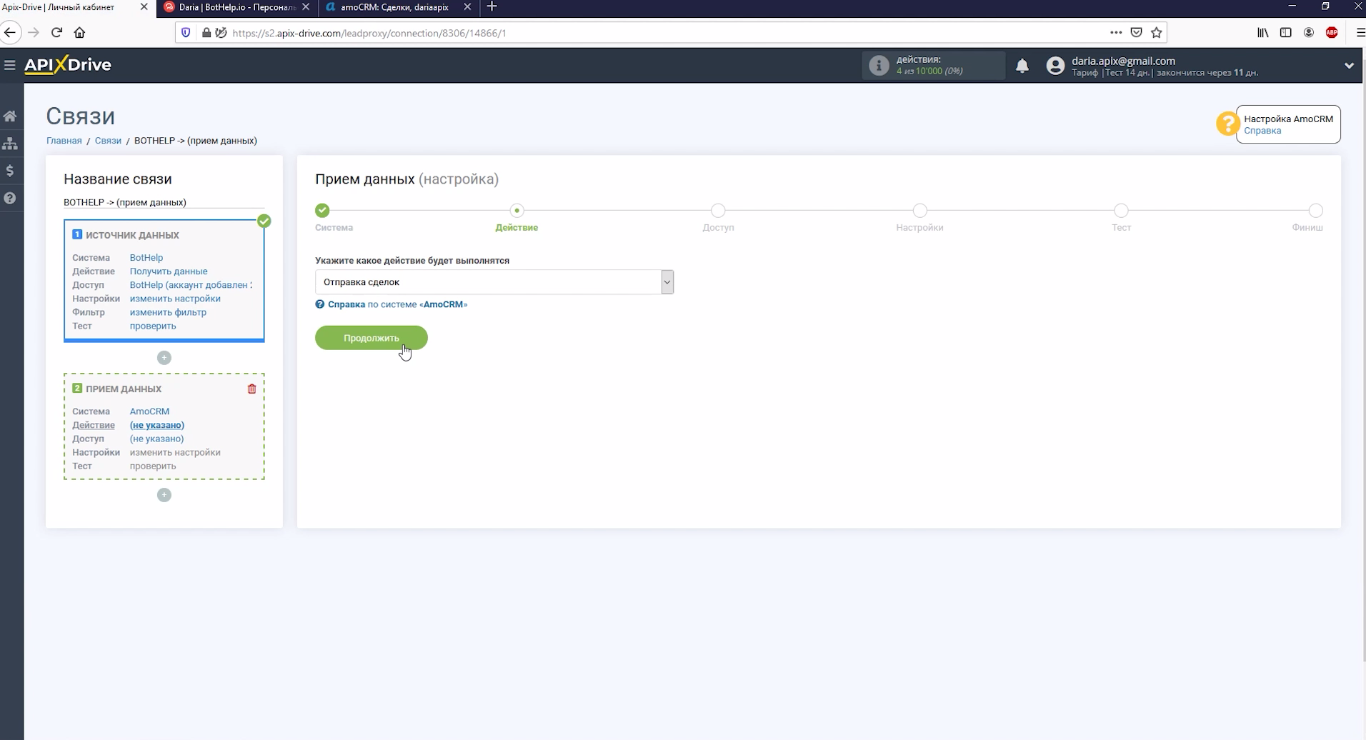Image resolution: width=1366 pixels, height=740 pixels.
Task: Click the ApiX-Drive logo
Action: (x=67, y=65)
